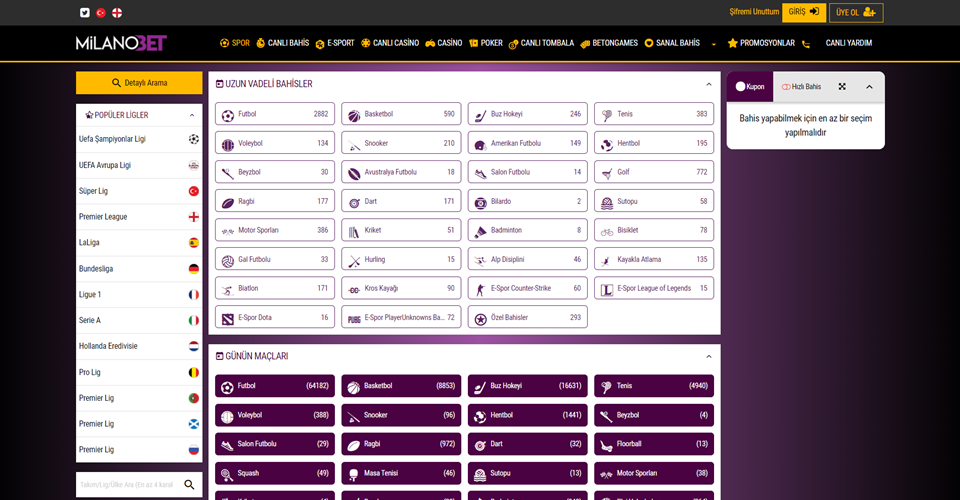Open today's Floorball (13) matches
Screen dimensions: 960x500
click(654, 444)
